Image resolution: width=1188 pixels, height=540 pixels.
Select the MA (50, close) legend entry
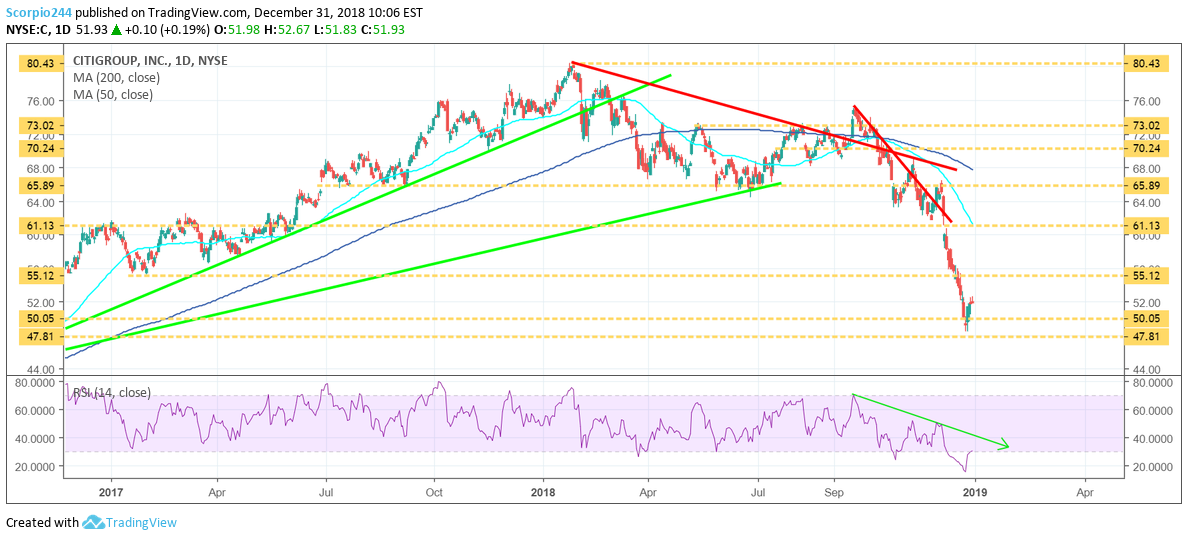point(113,95)
